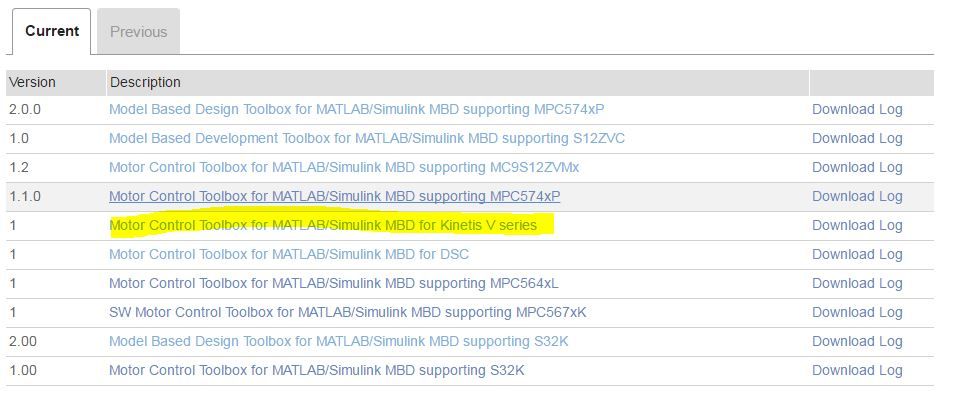Open Motor Control Toolbox supporting S32K link

pos(316,370)
